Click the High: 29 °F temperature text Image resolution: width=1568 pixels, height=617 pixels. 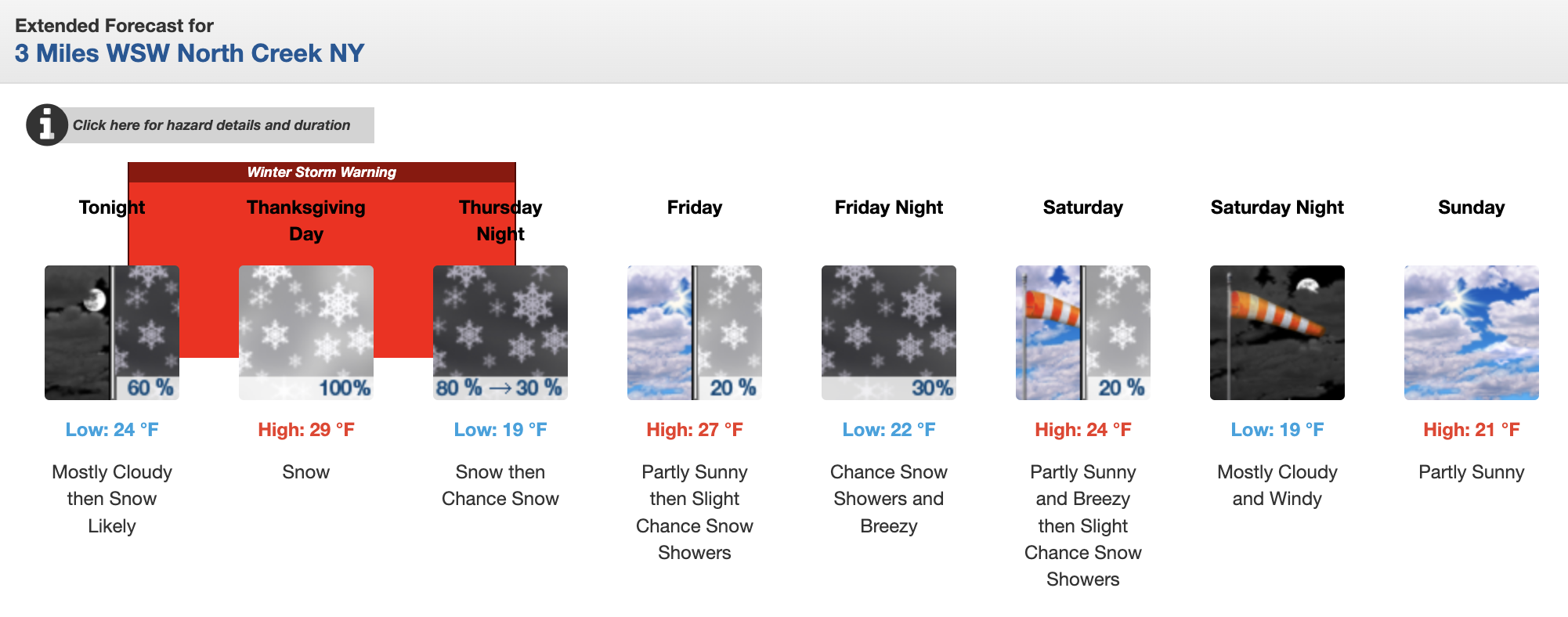point(305,429)
